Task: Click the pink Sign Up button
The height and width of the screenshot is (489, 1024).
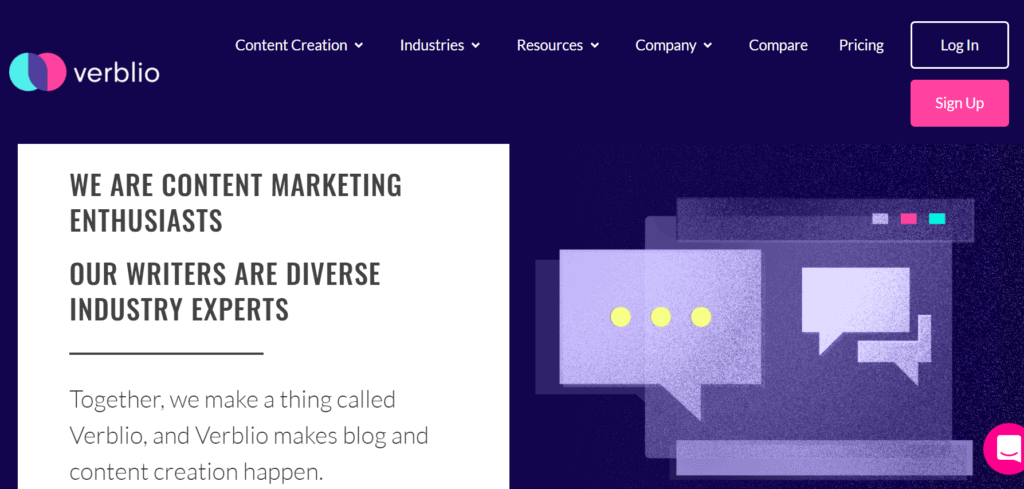Action: point(959,103)
